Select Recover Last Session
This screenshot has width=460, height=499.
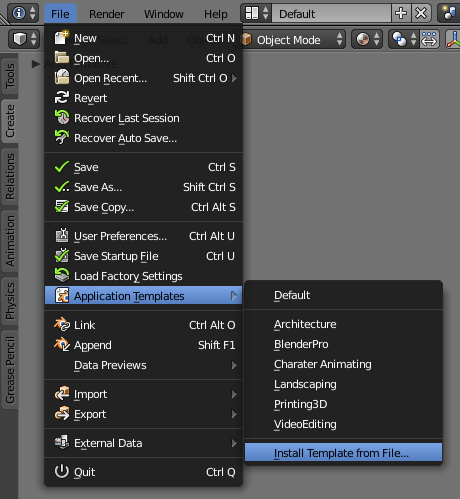144,118
